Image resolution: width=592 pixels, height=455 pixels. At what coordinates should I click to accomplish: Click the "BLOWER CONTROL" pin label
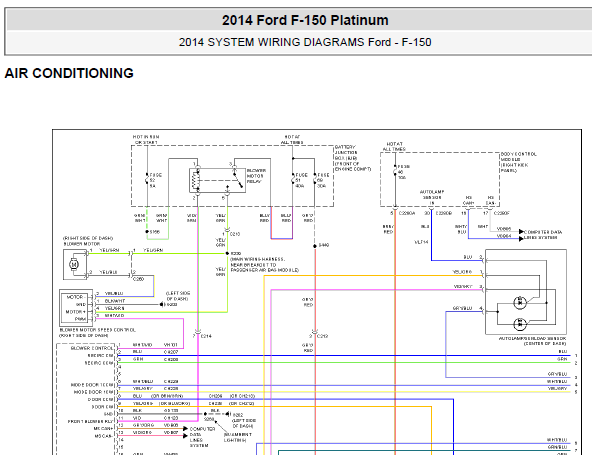click(92, 348)
